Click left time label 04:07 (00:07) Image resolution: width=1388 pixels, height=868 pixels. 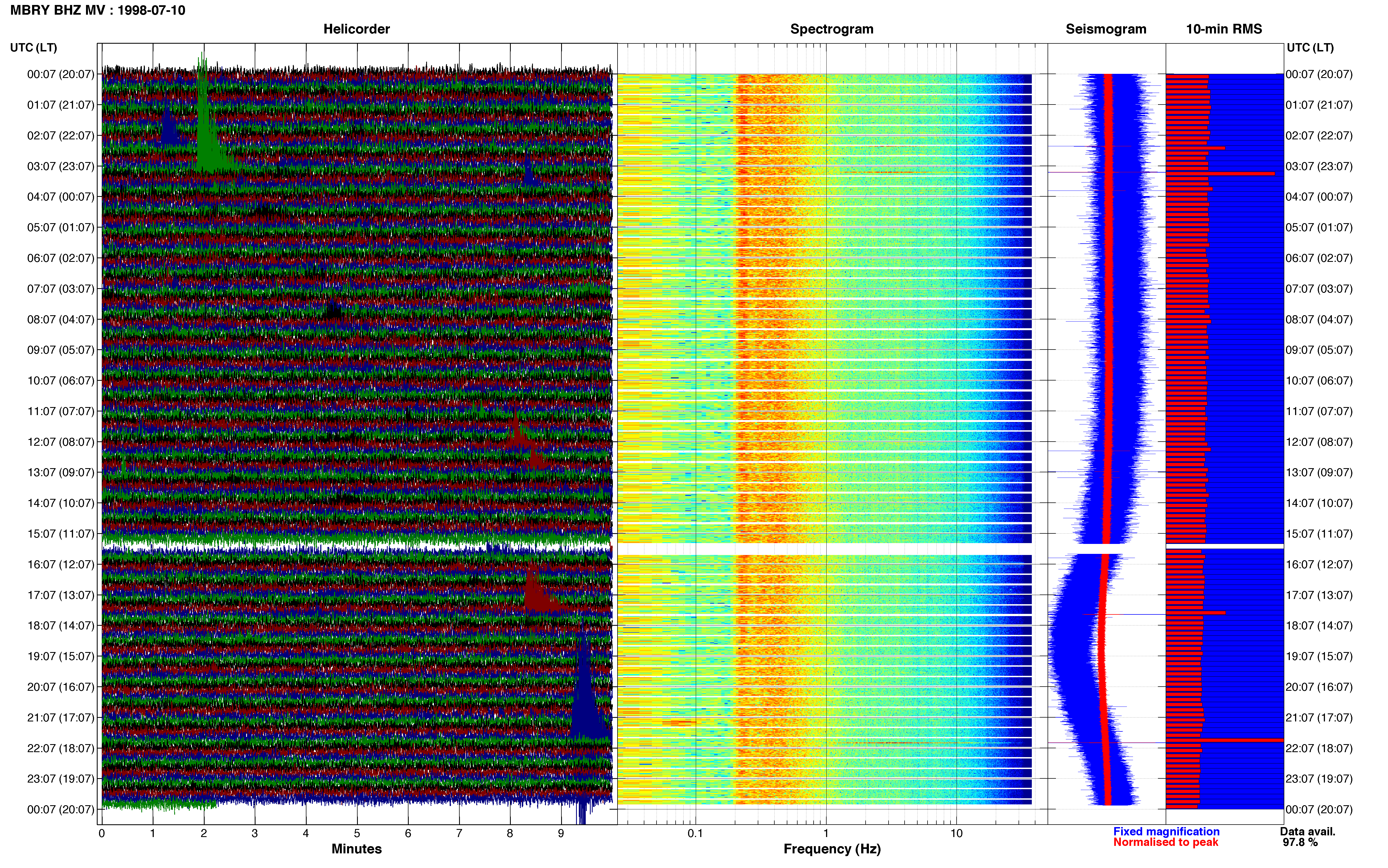click(61, 197)
